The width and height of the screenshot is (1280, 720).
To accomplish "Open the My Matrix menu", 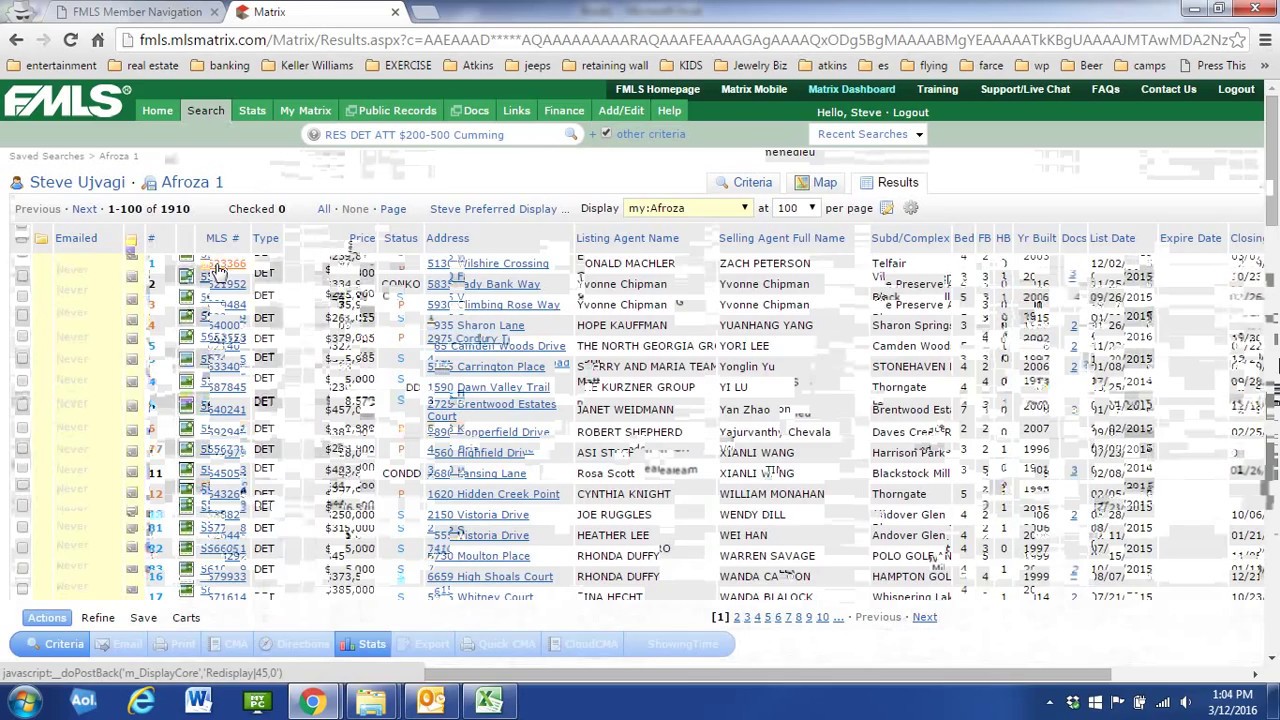I will pos(305,111).
